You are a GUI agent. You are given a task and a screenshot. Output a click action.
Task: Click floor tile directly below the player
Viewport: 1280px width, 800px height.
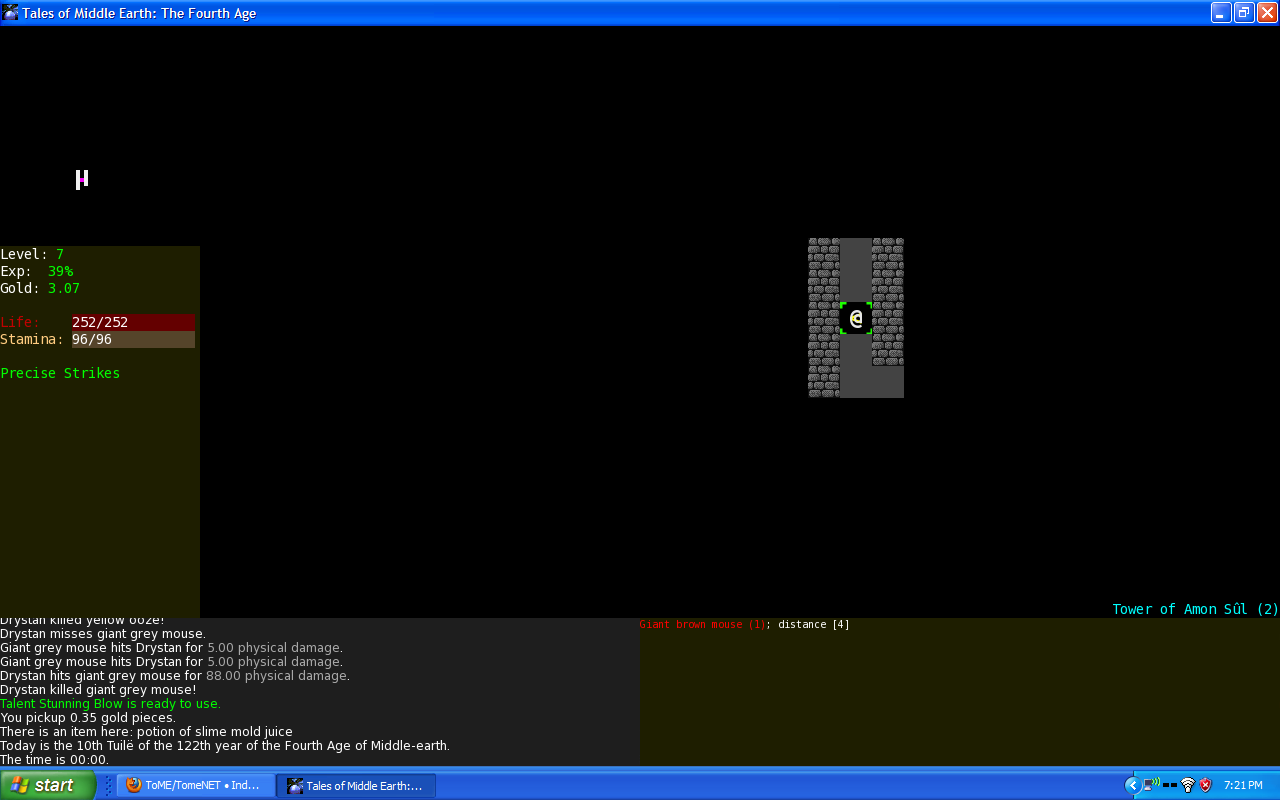point(856,350)
